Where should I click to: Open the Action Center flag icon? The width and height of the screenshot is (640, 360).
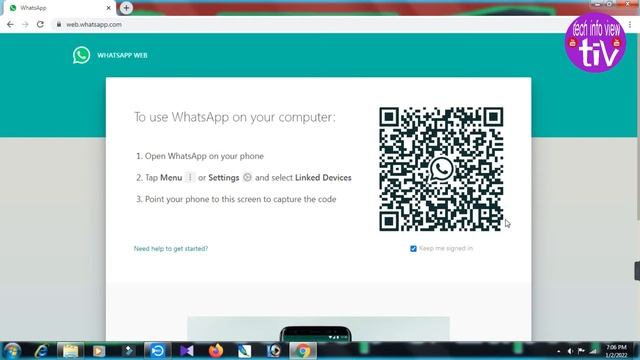tap(581, 351)
